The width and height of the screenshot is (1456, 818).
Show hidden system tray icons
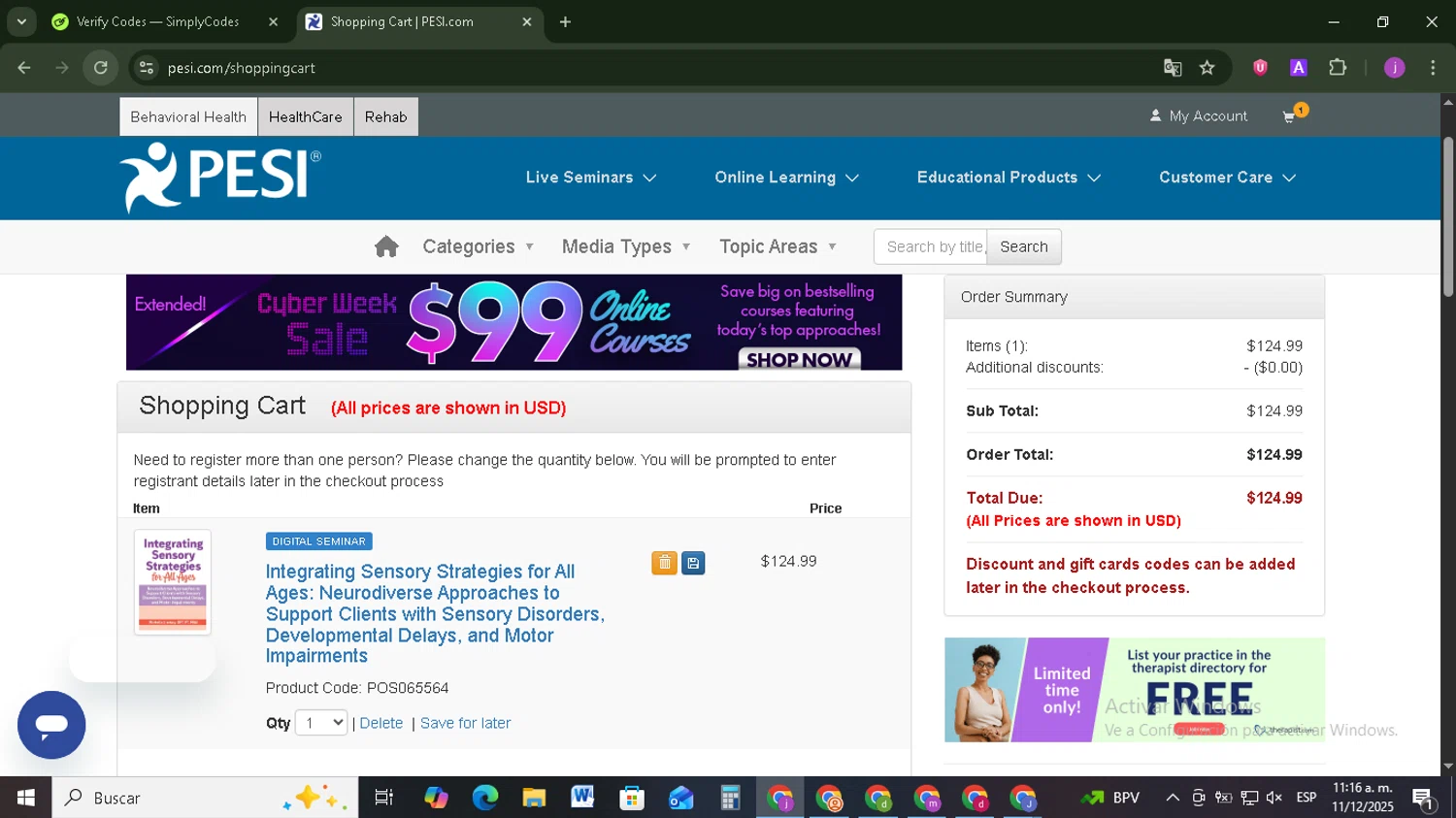[x=1173, y=798]
